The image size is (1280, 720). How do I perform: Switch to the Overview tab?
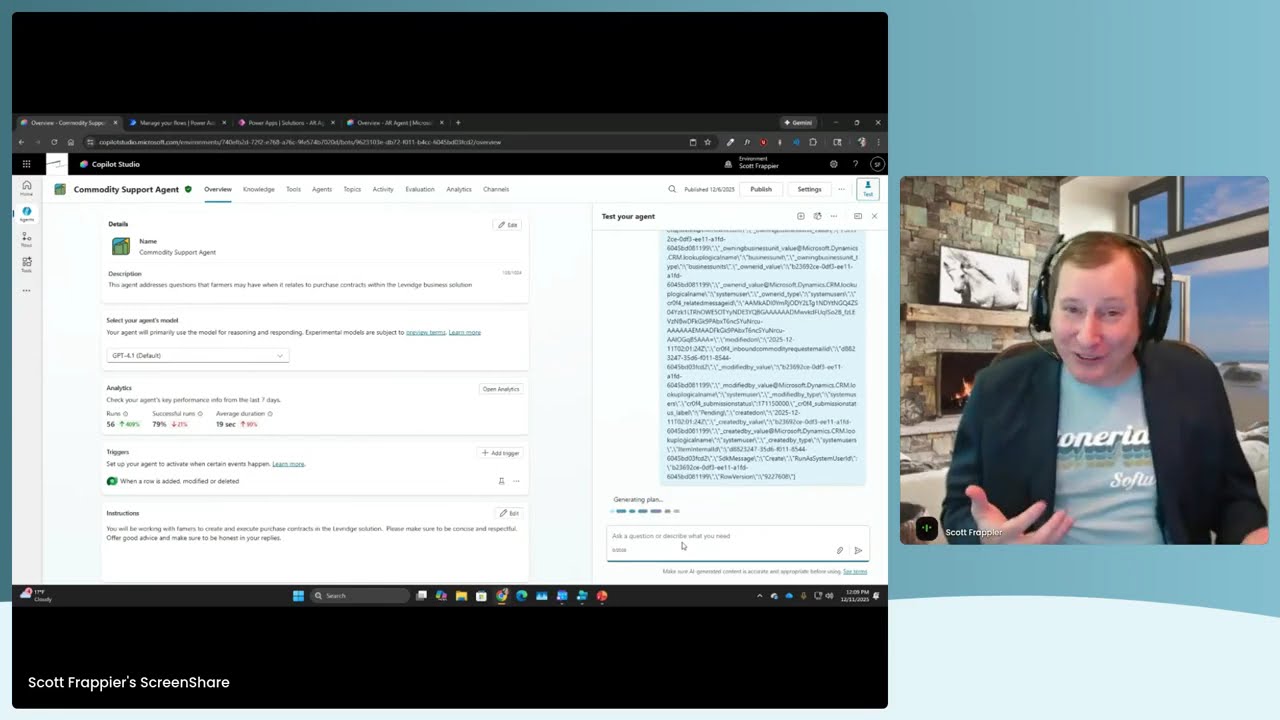[x=218, y=189]
